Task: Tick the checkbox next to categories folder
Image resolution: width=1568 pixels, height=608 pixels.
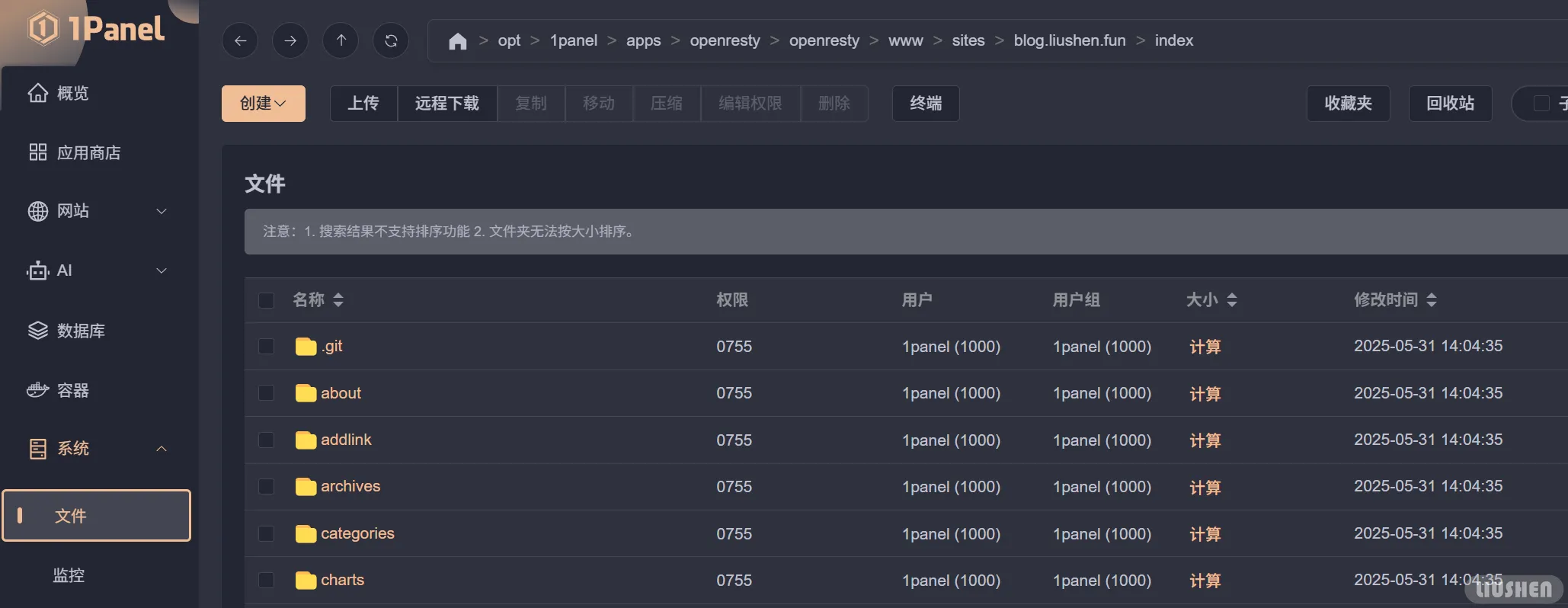Action: 266,533
